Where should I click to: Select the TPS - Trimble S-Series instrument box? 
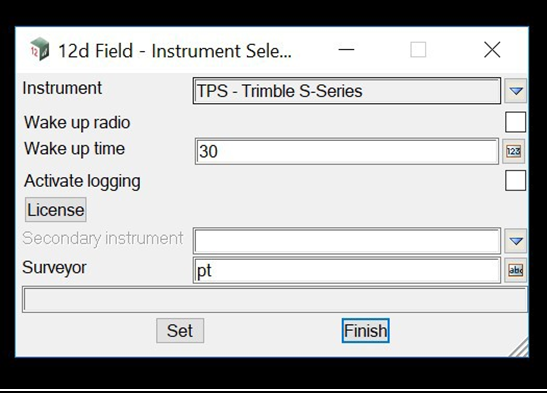pos(346,91)
